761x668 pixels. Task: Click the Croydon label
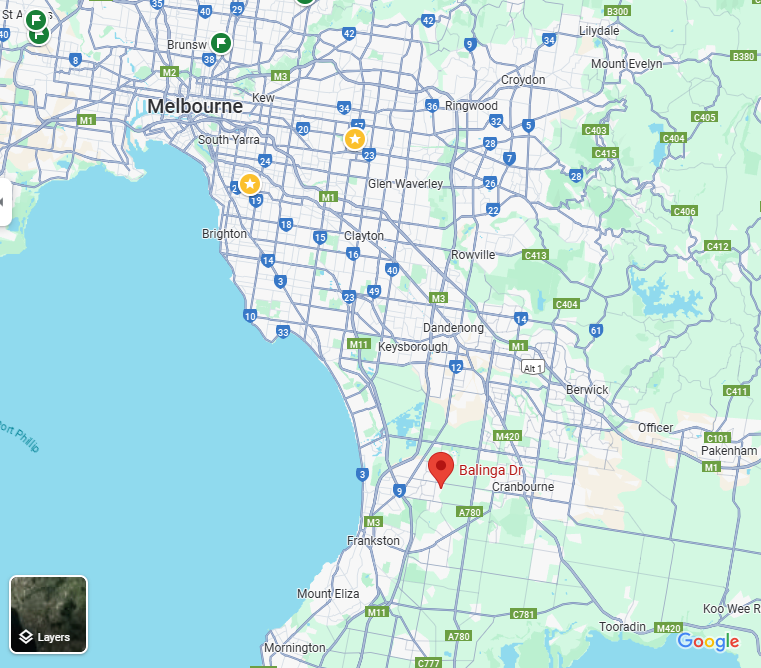click(x=523, y=80)
